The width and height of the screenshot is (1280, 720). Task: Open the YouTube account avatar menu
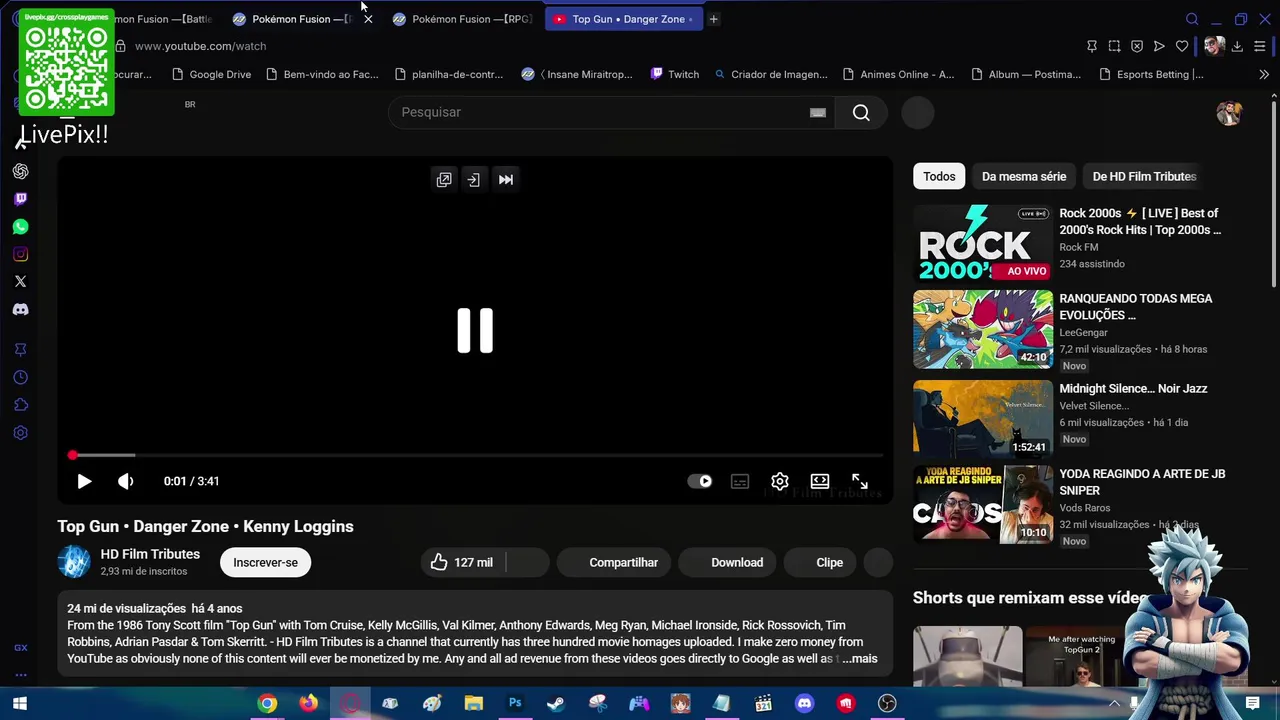click(x=1229, y=113)
